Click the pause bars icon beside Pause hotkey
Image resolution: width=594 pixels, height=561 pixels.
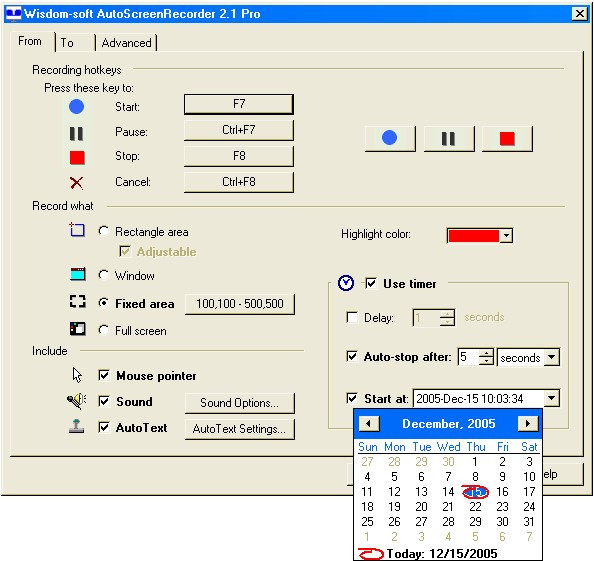tap(77, 133)
